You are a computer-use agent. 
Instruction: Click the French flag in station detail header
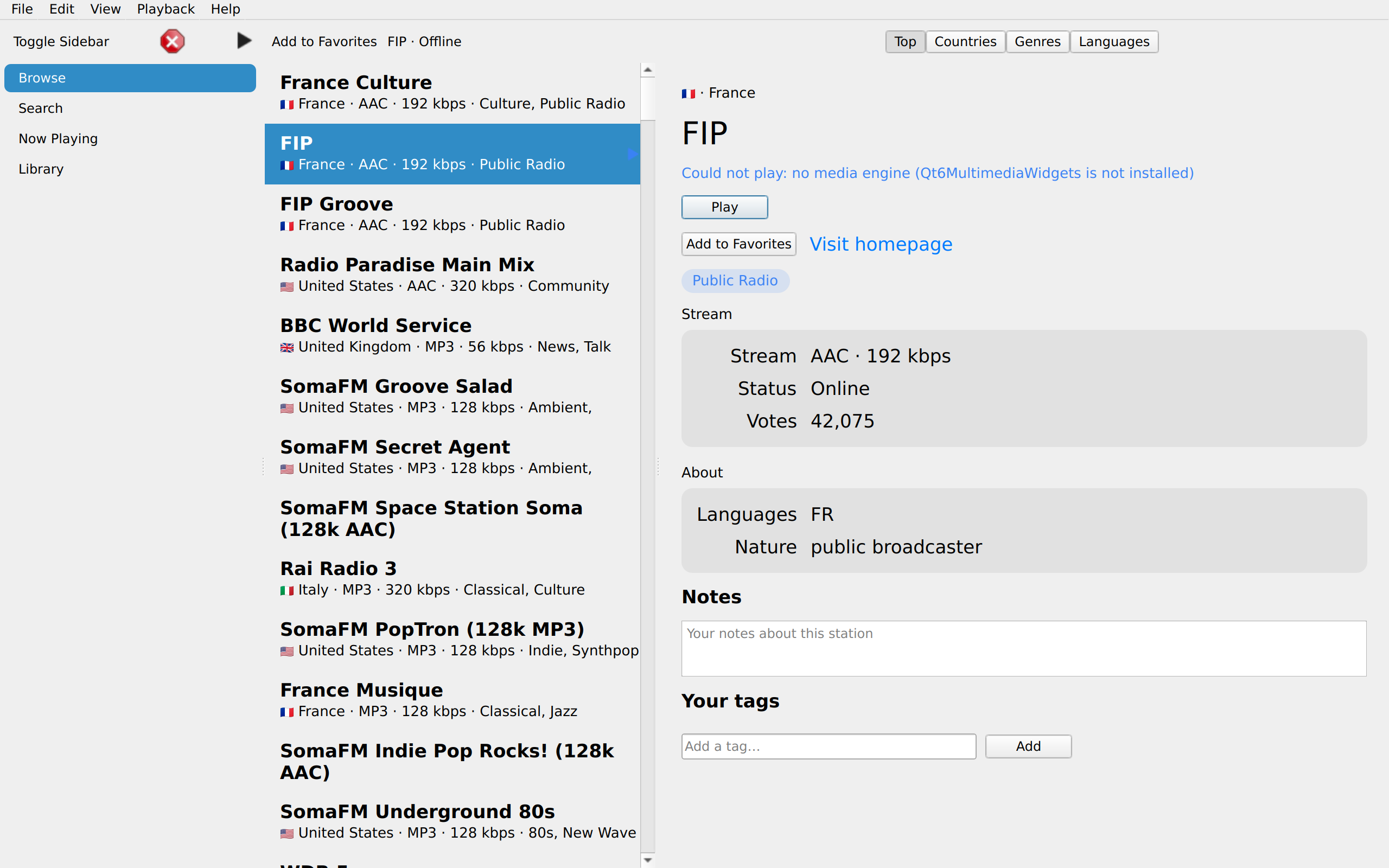coord(688,93)
